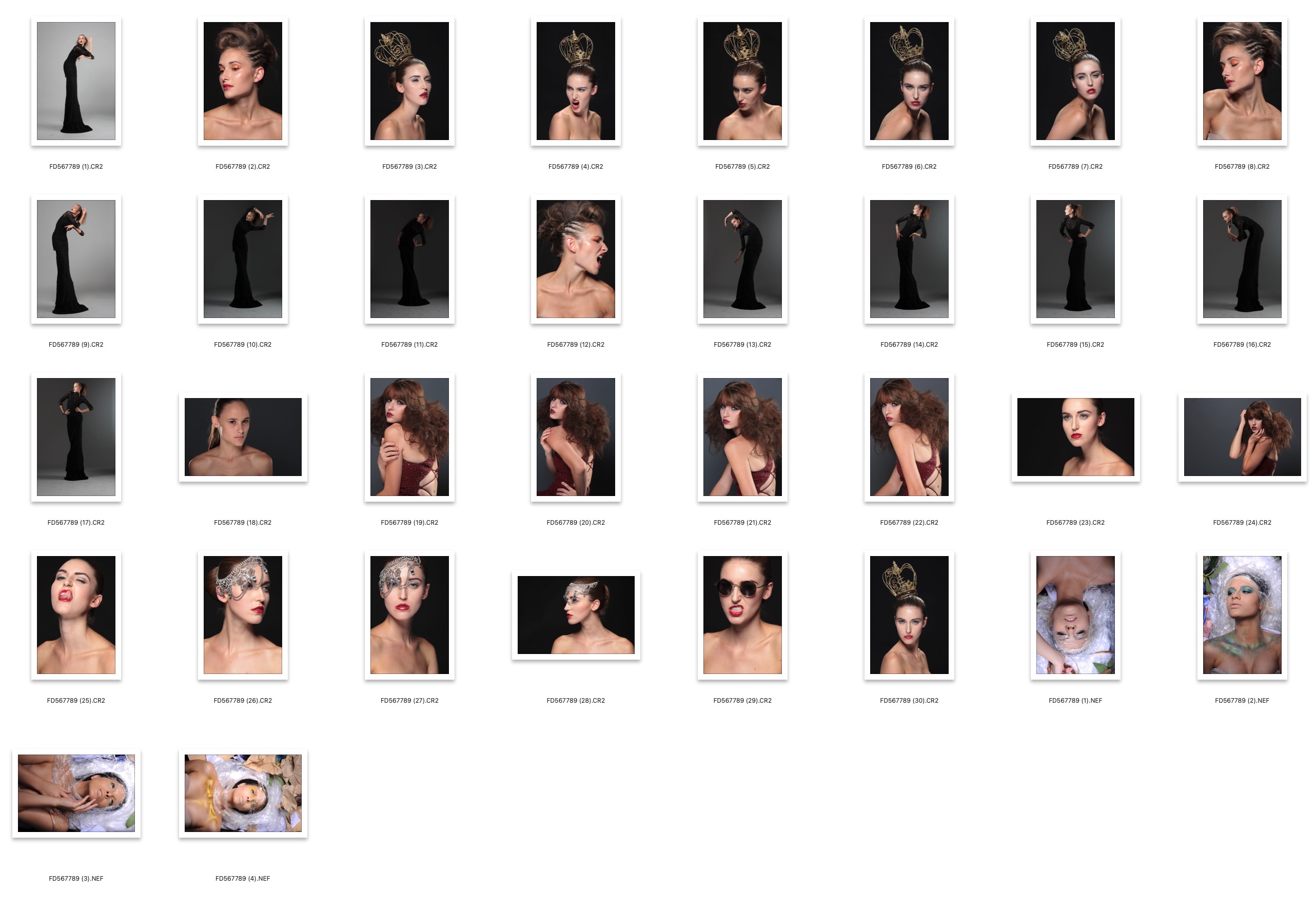Image resolution: width=1316 pixels, height=911 pixels.
Task: Select full-length dress photo FD567789 (15).CR2
Action: click(x=1075, y=259)
